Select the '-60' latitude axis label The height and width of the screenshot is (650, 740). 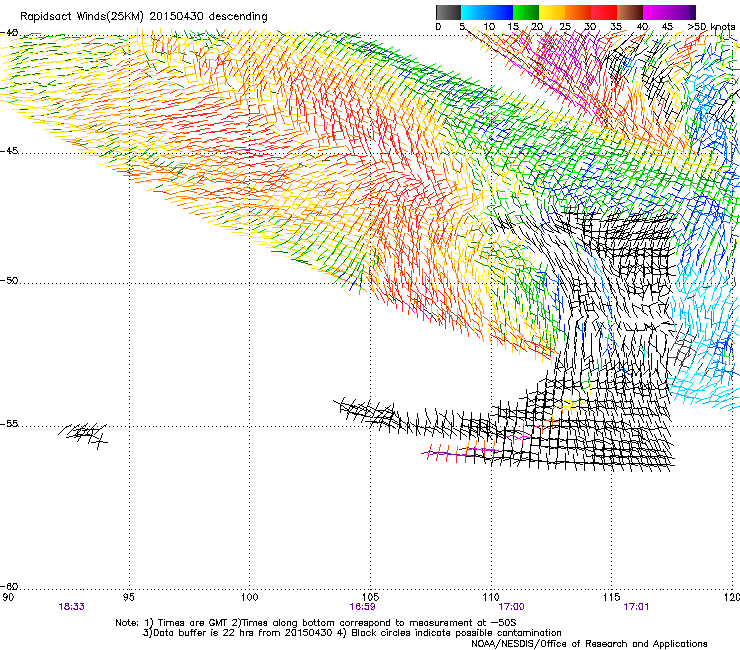[9, 586]
